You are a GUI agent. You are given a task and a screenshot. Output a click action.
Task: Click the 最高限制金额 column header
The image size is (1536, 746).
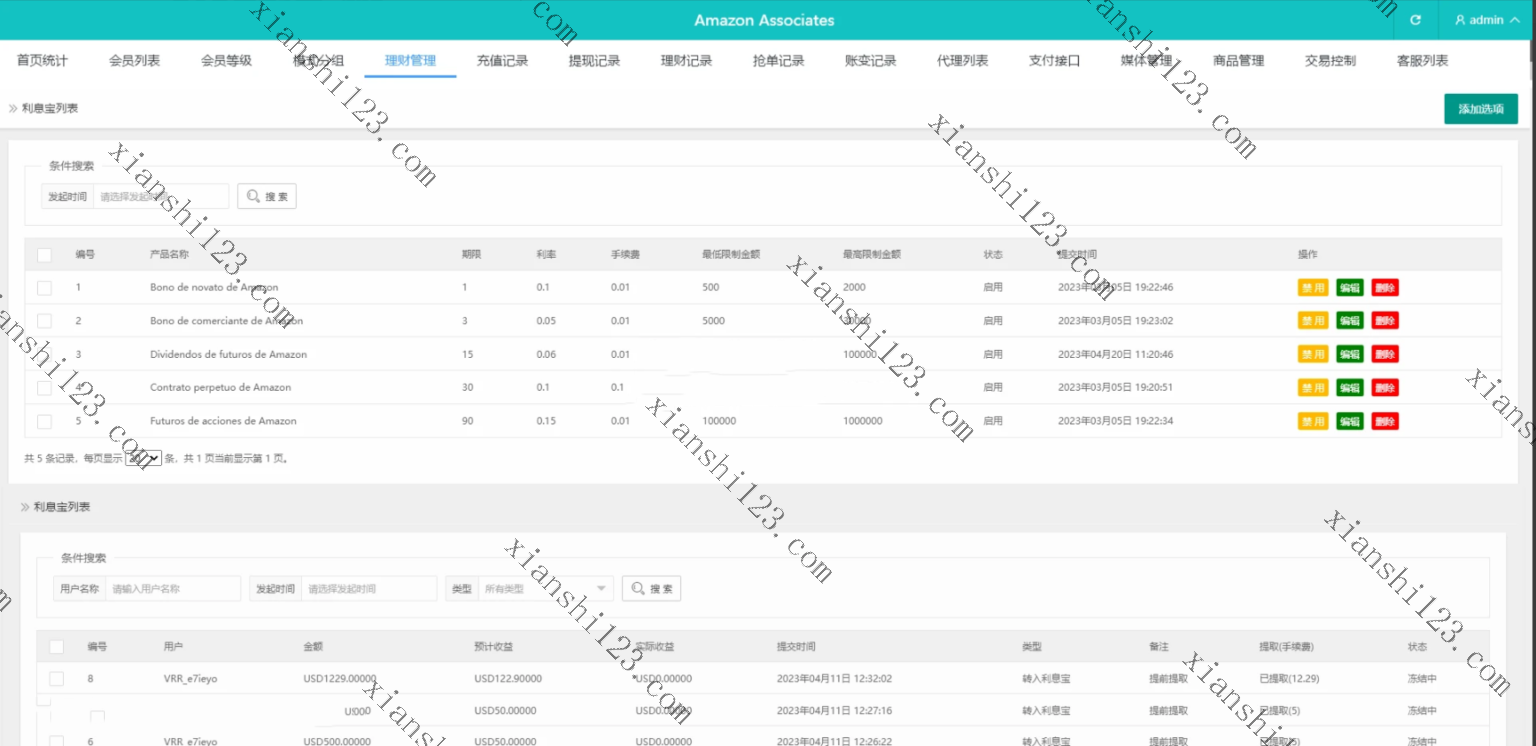pyautogui.click(x=872, y=255)
